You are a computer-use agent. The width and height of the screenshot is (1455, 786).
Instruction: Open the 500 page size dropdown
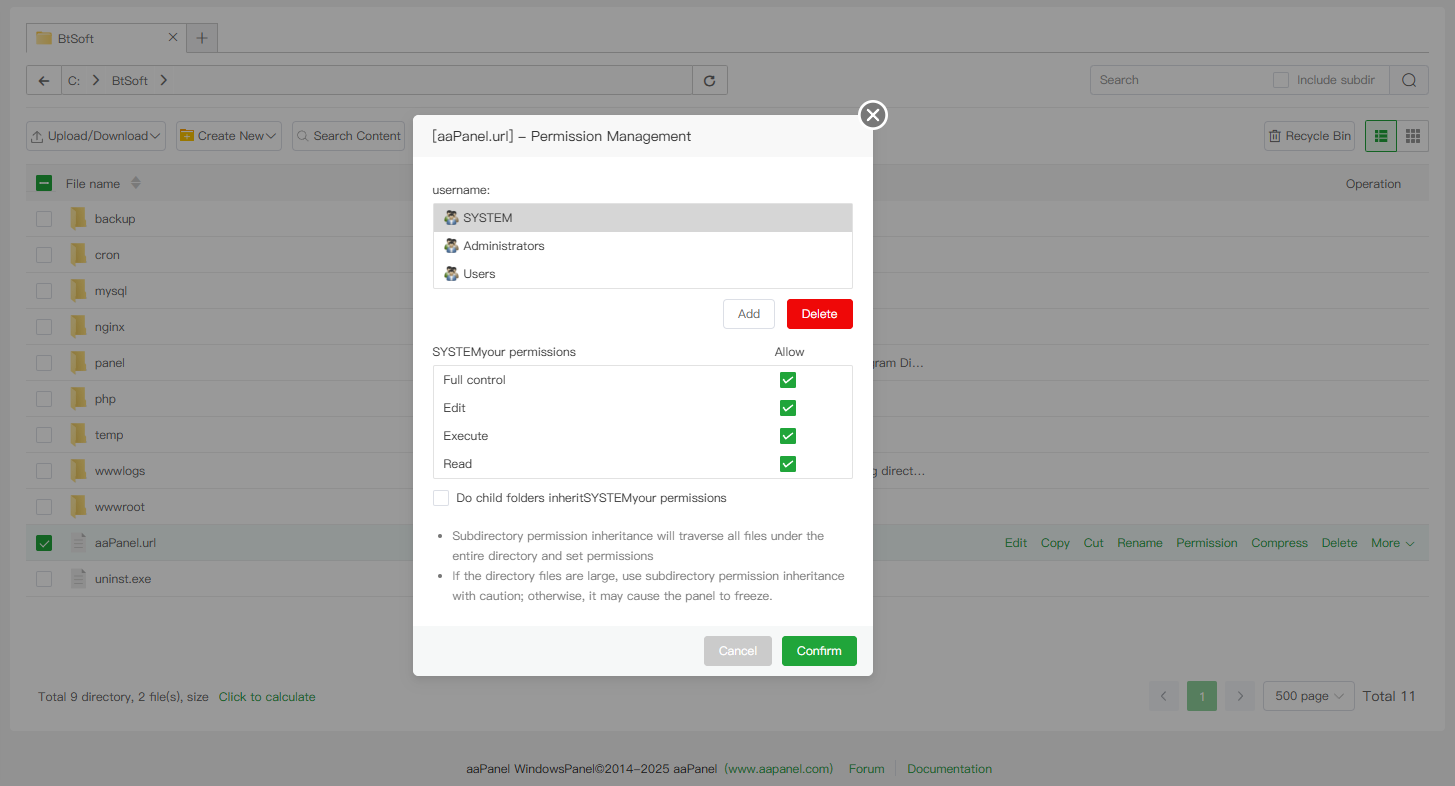1308,696
